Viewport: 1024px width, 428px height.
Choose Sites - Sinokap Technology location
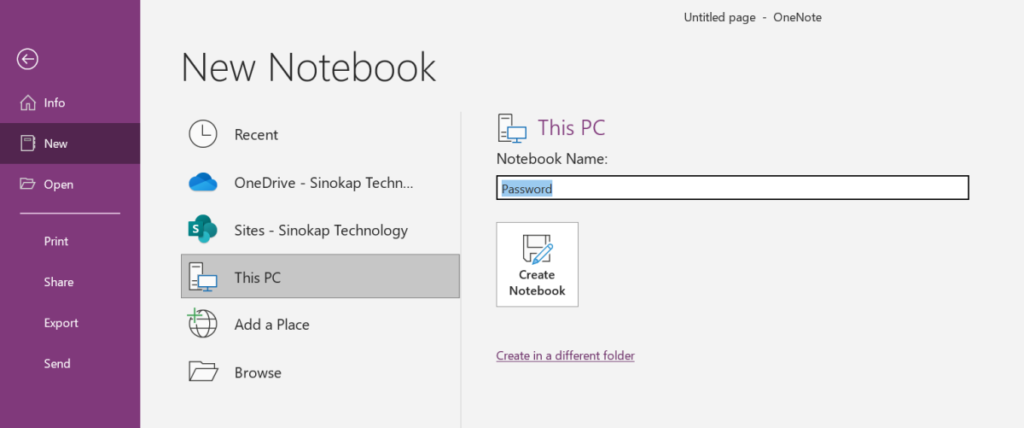coord(320,230)
